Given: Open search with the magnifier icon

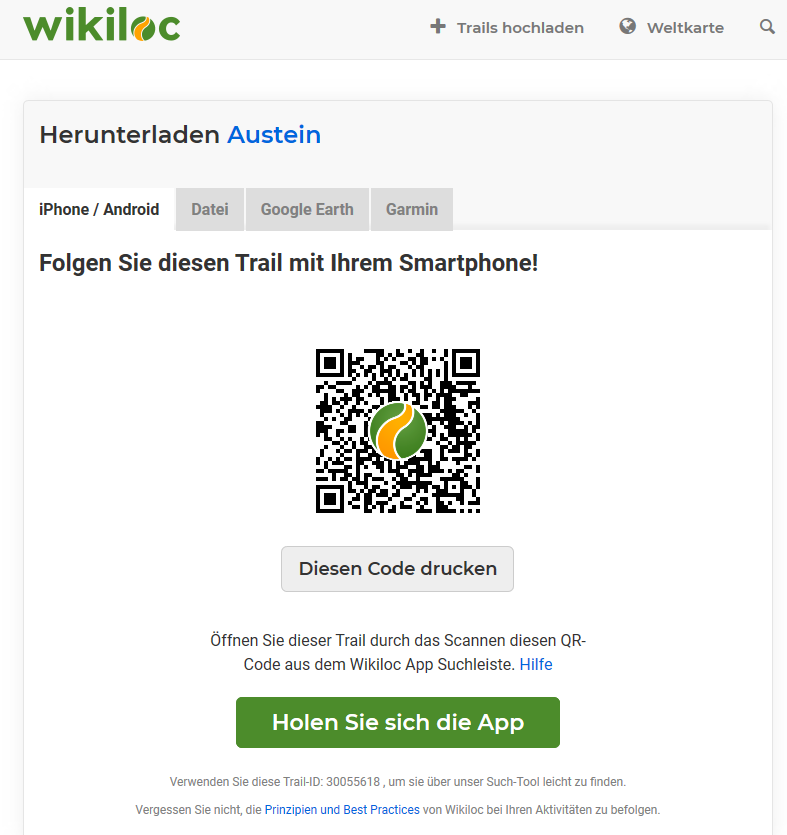Looking at the screenshot, I should (x=767, y=27).
